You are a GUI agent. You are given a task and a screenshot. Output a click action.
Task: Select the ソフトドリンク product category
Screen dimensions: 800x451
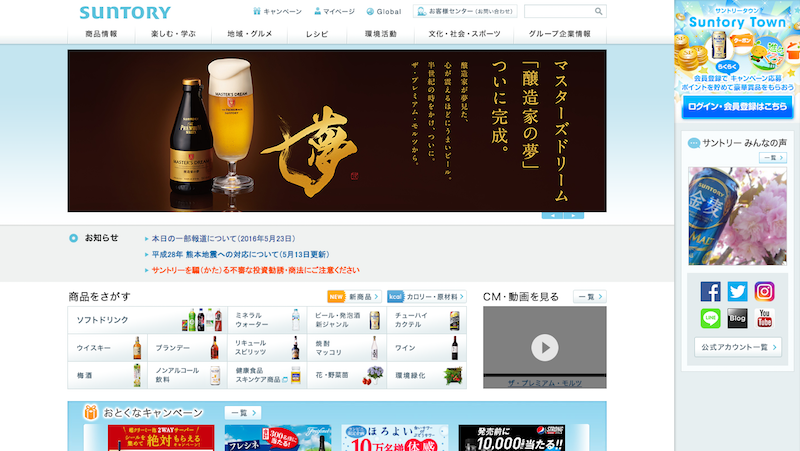(x=147, y=320)
